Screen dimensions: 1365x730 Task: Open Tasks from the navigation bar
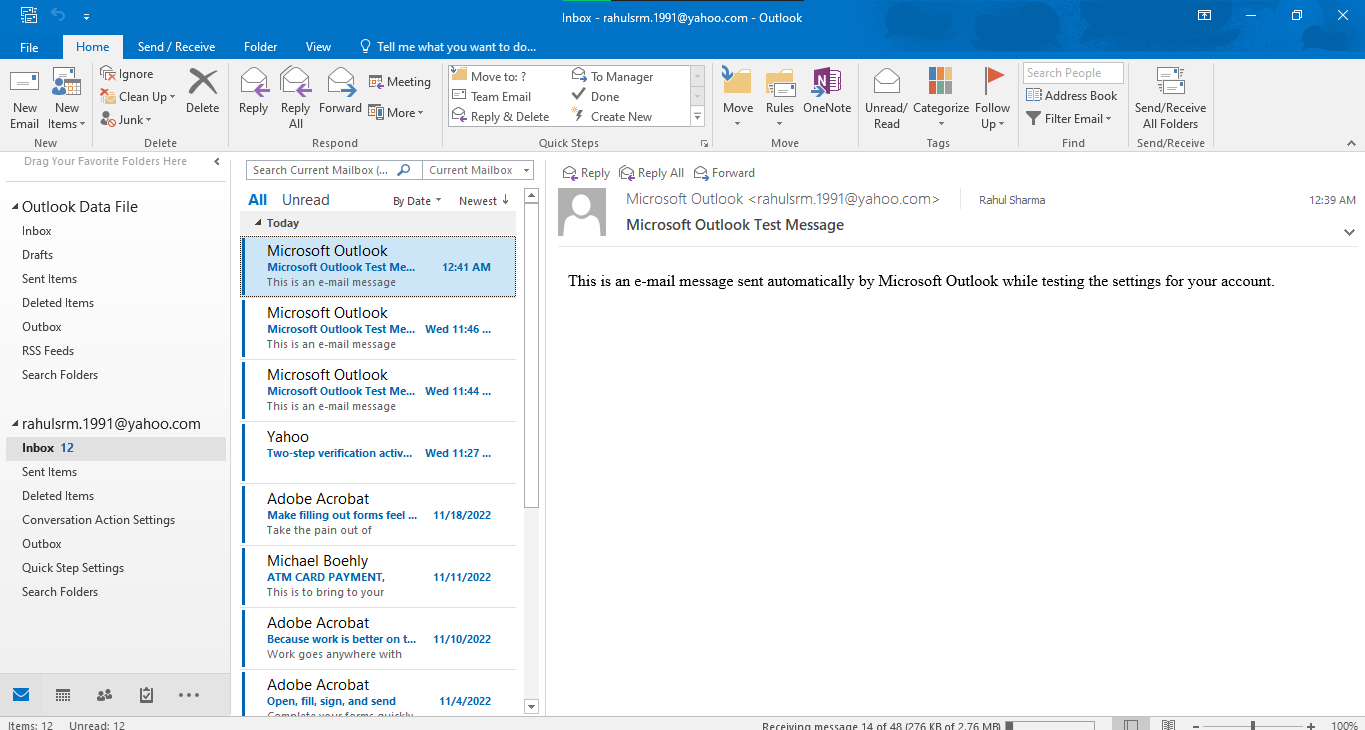(x=146, y=695)
